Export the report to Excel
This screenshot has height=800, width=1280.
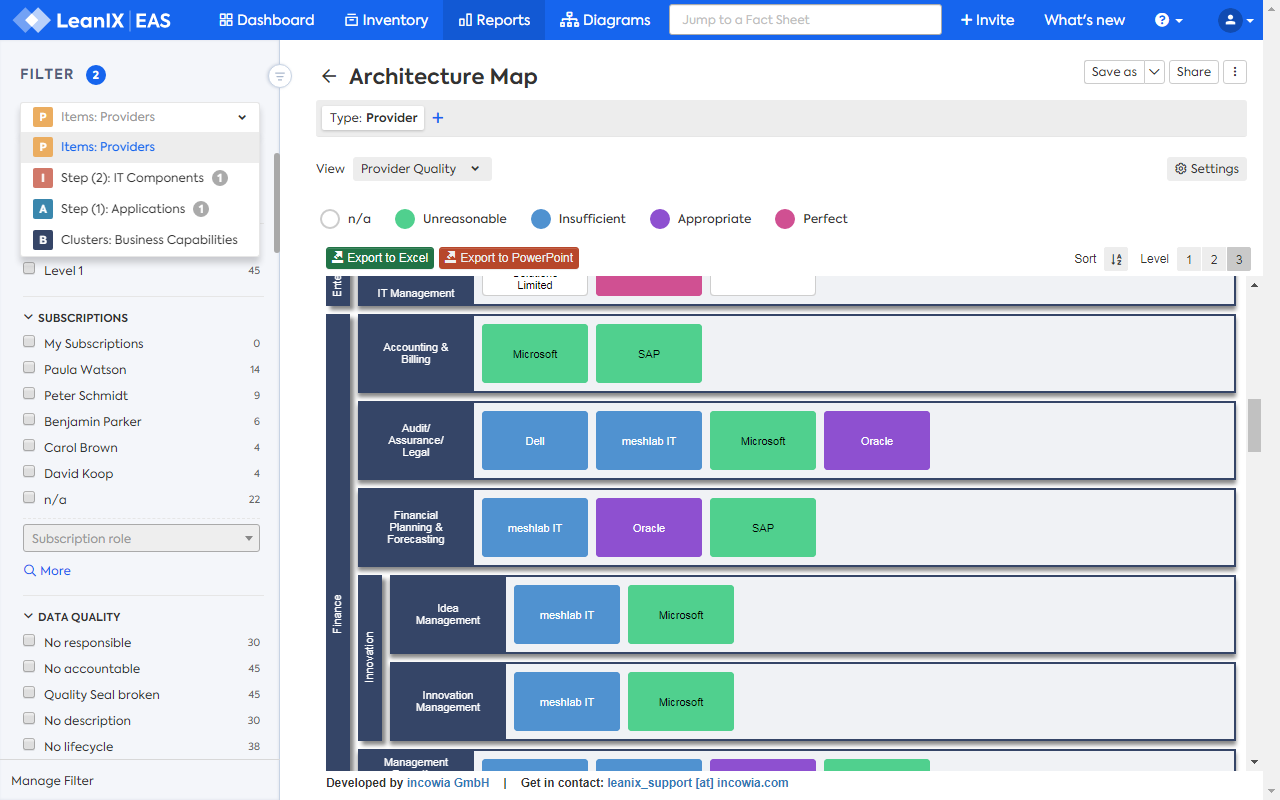[x=380, y=258]
